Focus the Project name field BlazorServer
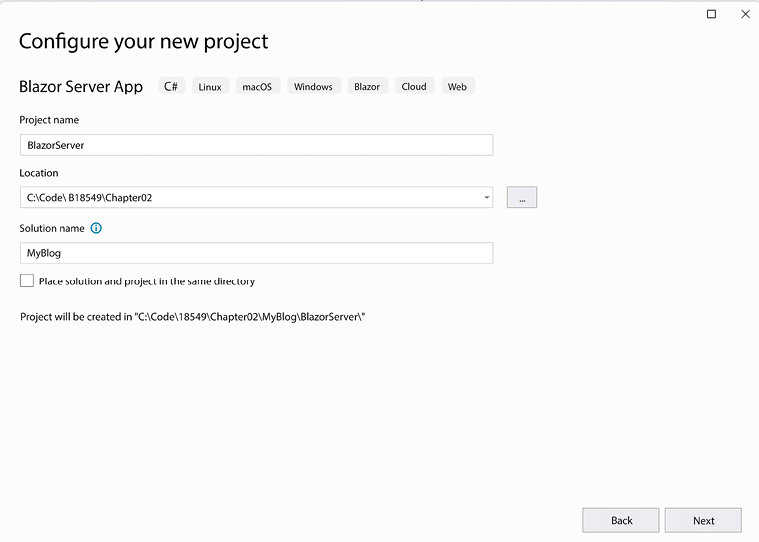759x542 pixels. (x=257, y=145)
